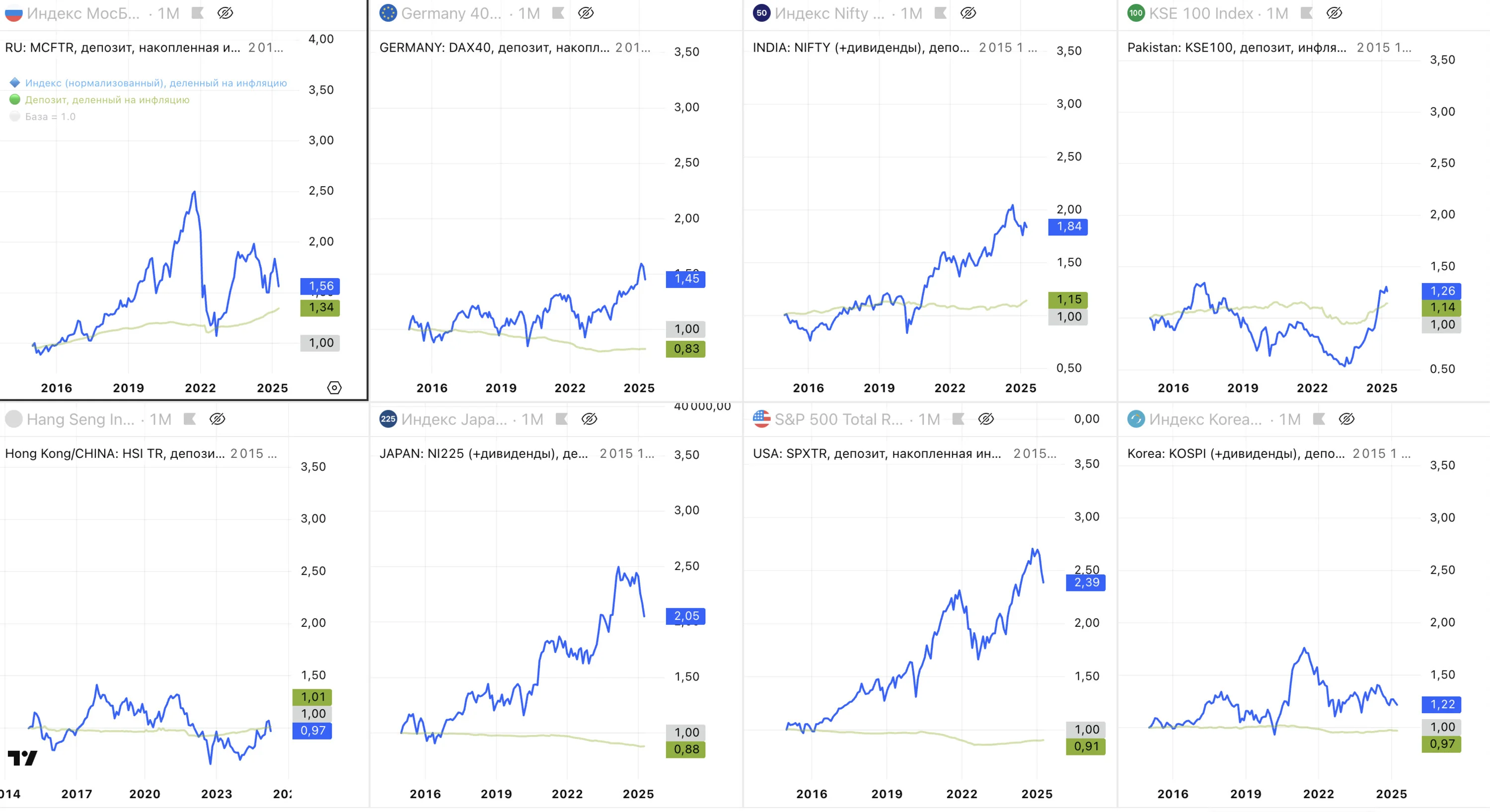Select the KSE 100 Index symbol title
This screenshot has height=812, width=1490.
click(1200, 13)
